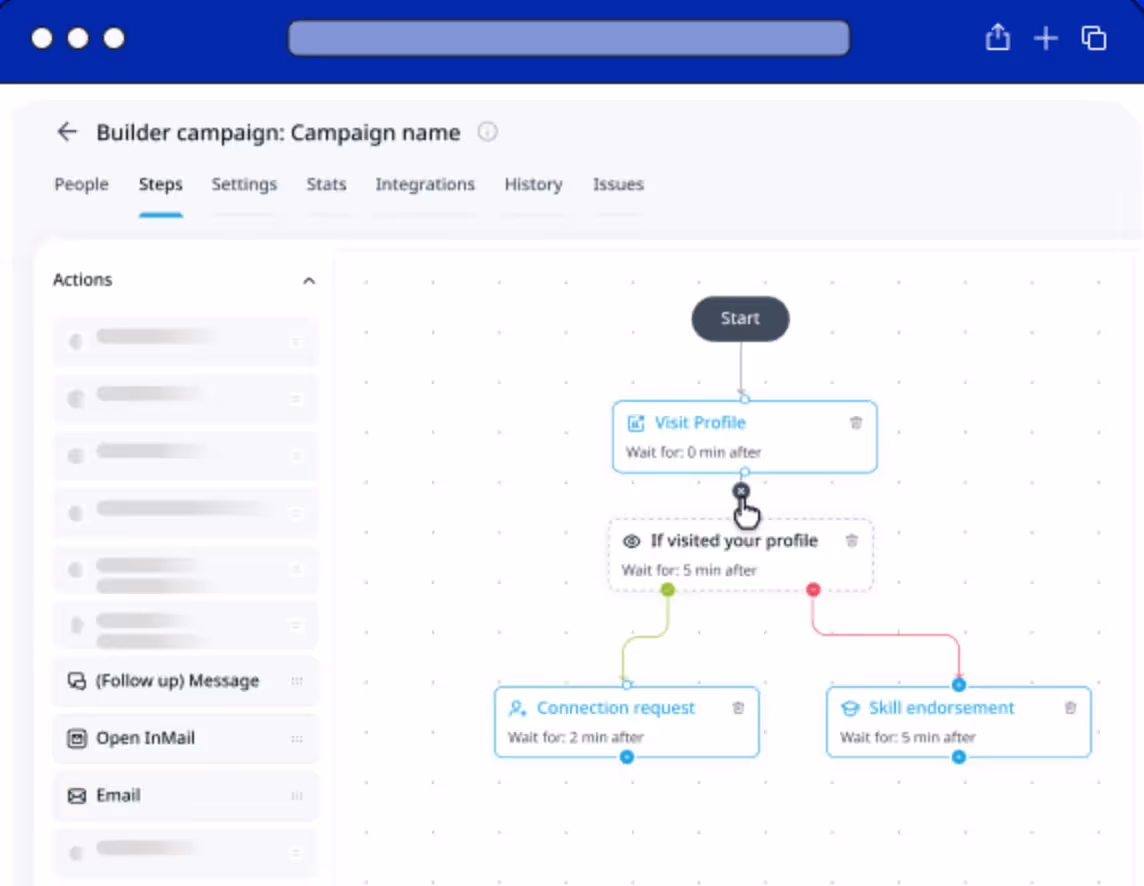Click the Start node
The width and height of the screenshot is (1144, 886).
[x=740, y=318]
